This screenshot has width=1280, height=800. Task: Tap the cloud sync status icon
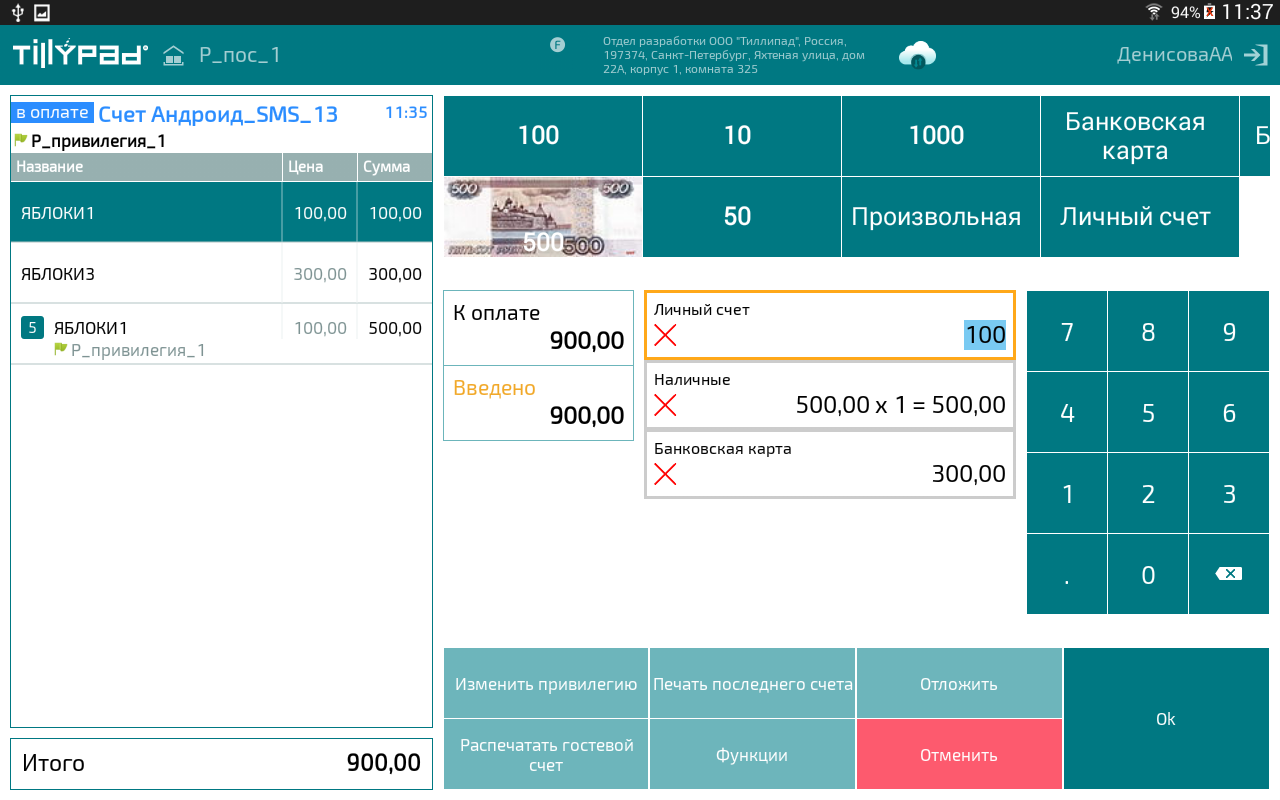917,55
